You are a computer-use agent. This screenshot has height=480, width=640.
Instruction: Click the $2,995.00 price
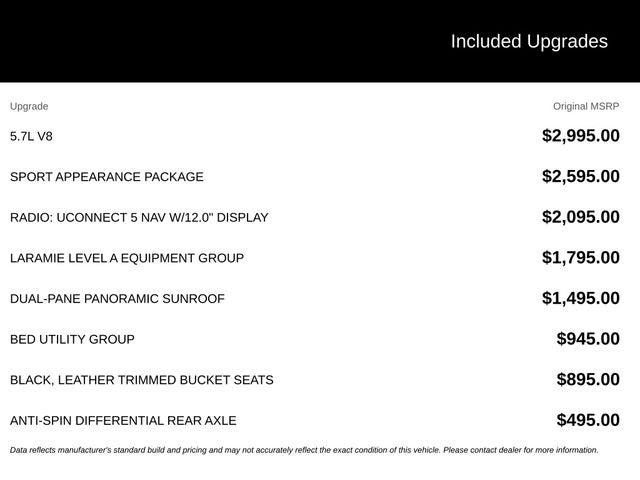[x=580, y=136]
